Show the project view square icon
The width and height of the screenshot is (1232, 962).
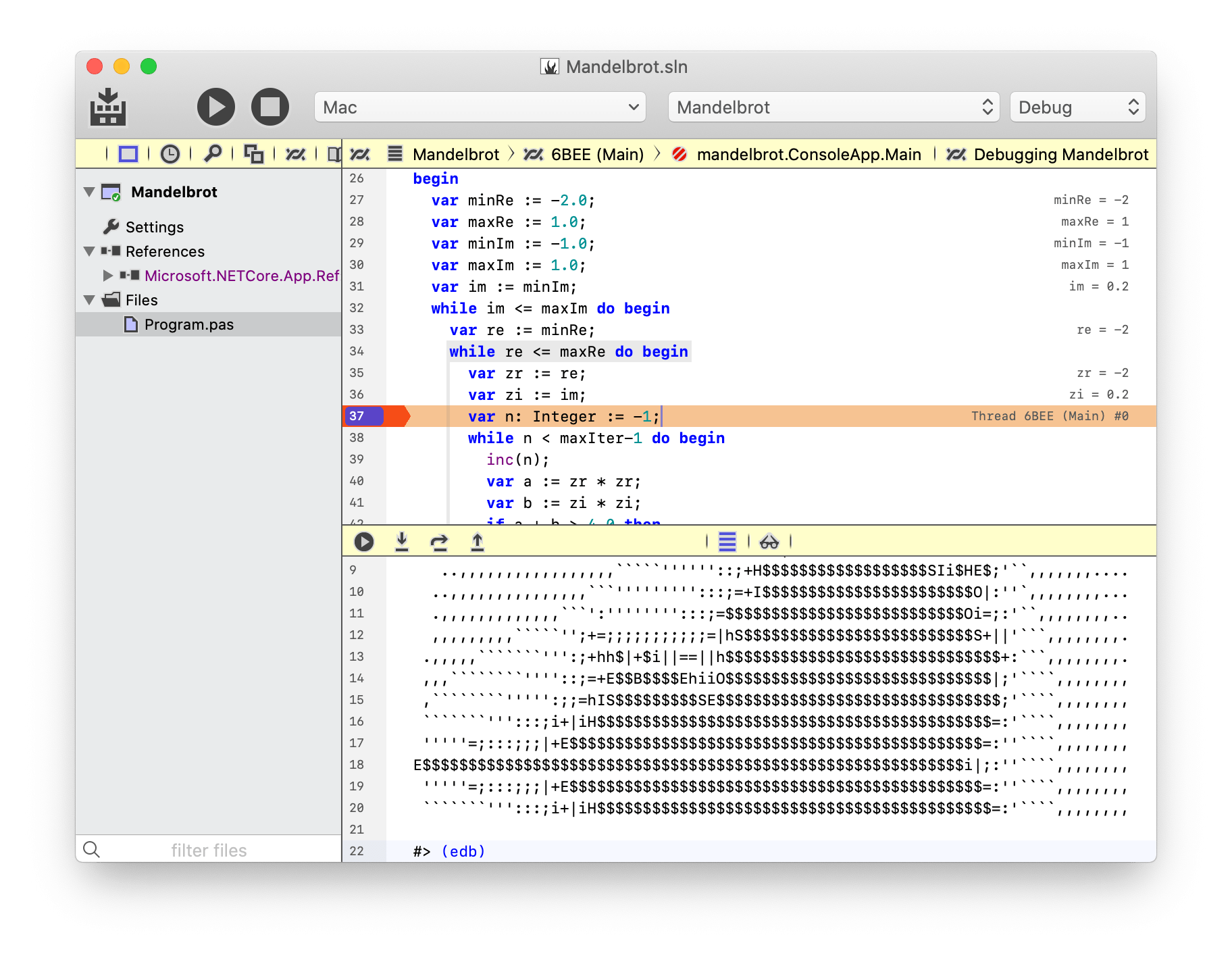click(x=128, y=154)
